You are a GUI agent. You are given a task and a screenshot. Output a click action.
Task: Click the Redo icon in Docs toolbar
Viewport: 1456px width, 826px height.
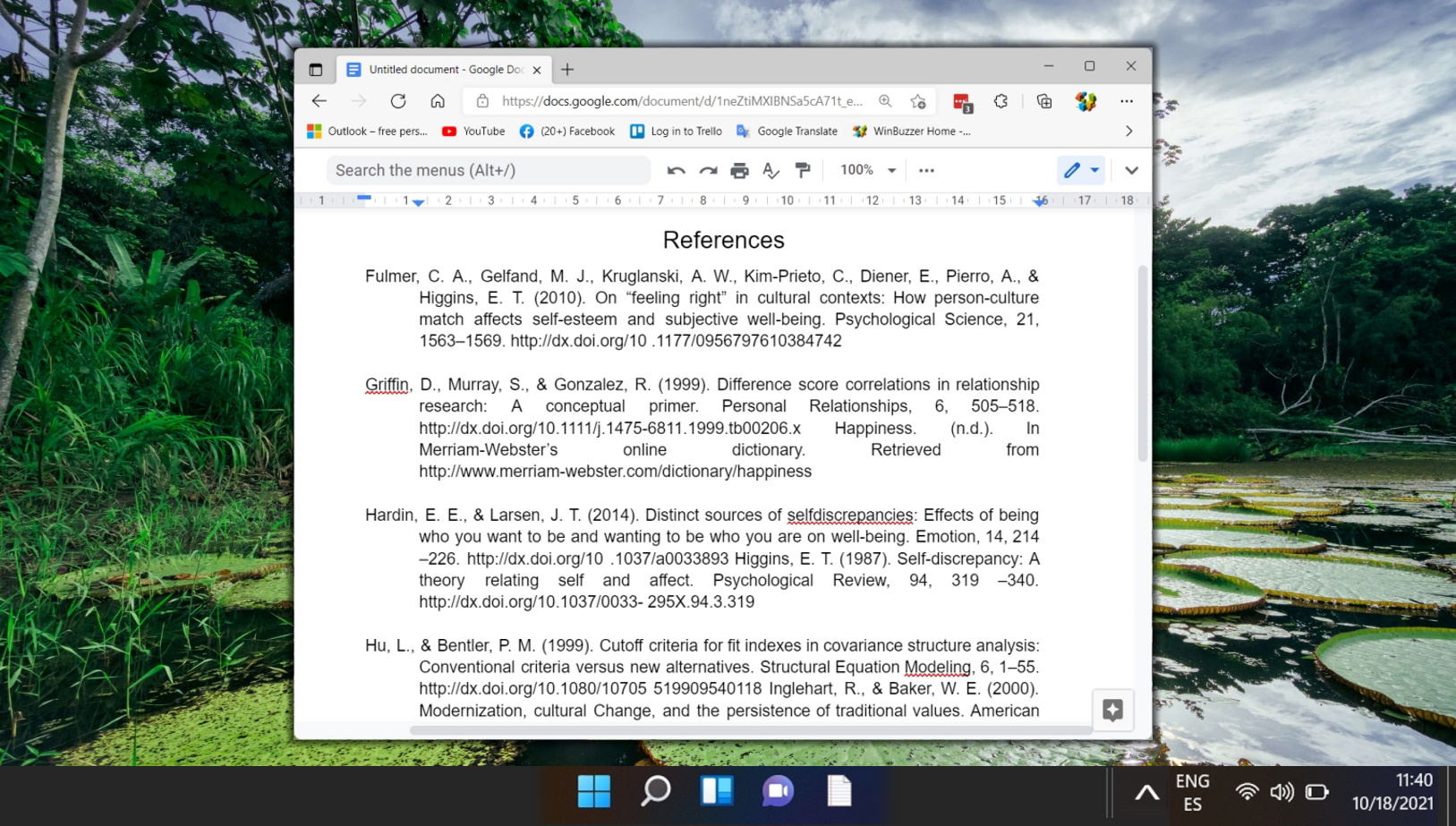pos(708,170)
